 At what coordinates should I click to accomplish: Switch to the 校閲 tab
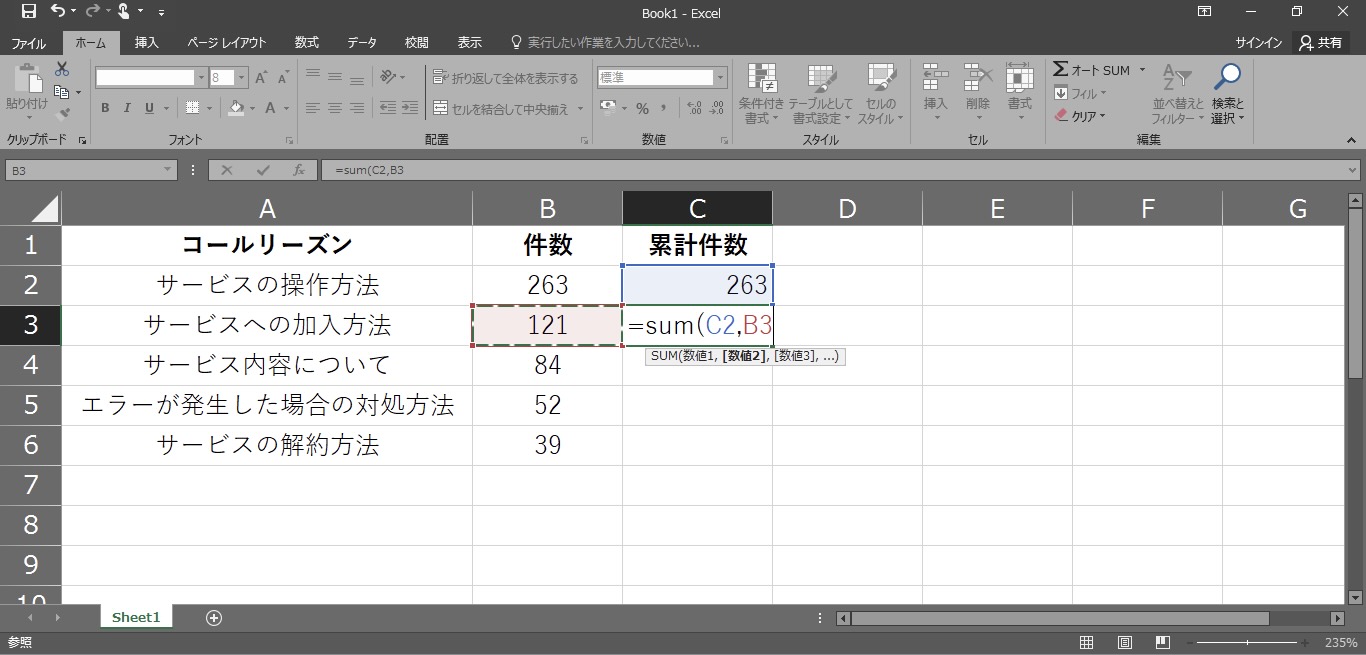pos(417,43)
